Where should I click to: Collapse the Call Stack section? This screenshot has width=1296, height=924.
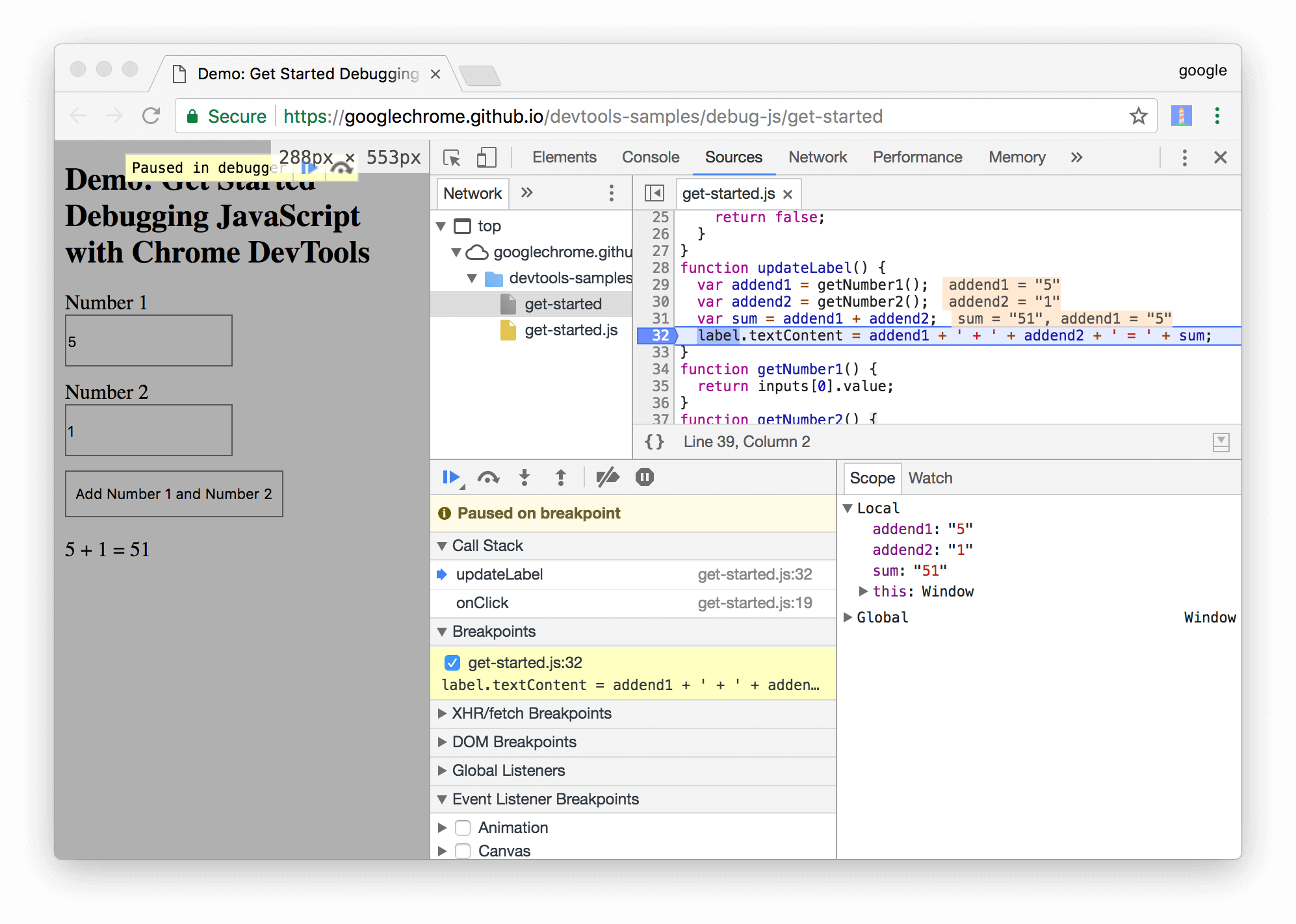pos(443,546)
